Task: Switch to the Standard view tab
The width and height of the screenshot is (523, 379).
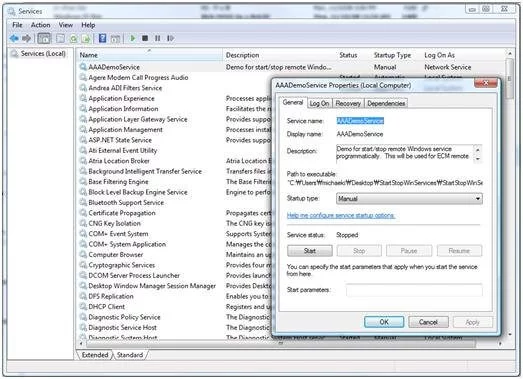Action: pos(130,355)
